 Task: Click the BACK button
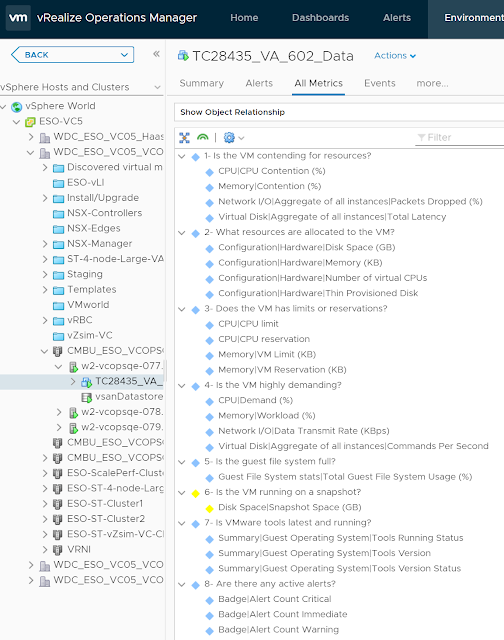[x=73, y=55]
